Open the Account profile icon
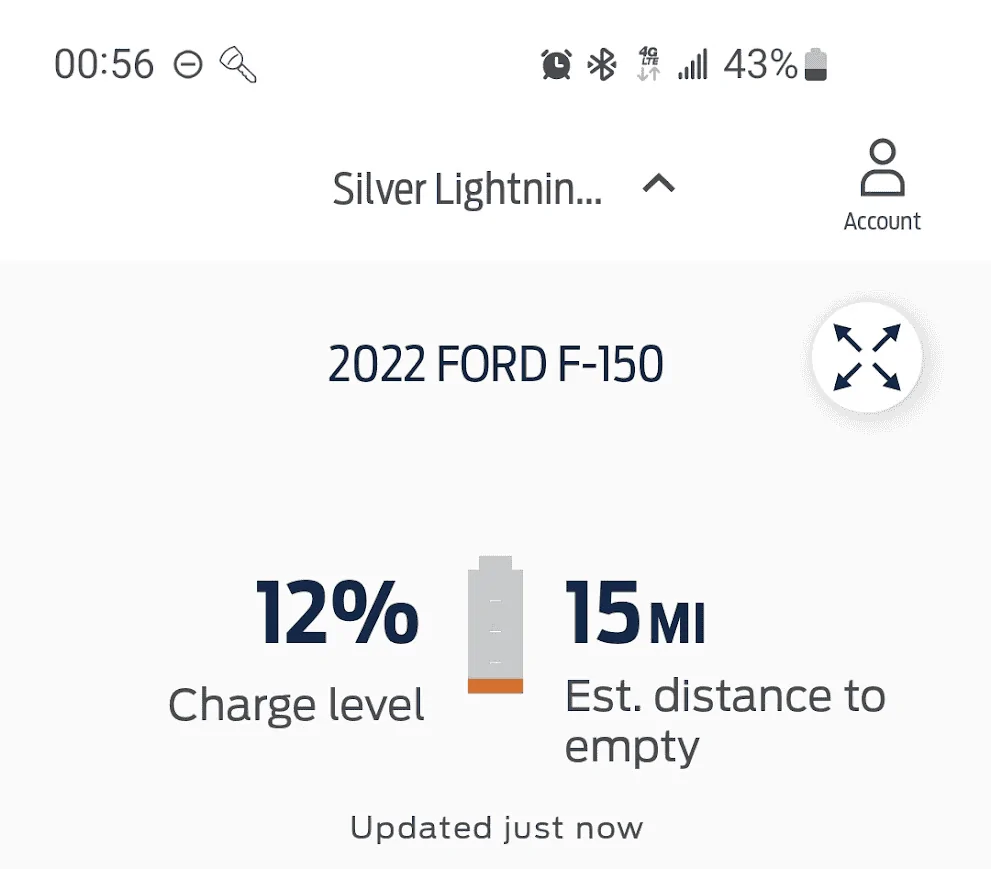Viewport: 991px width, 869px height. tap(881, 169)
